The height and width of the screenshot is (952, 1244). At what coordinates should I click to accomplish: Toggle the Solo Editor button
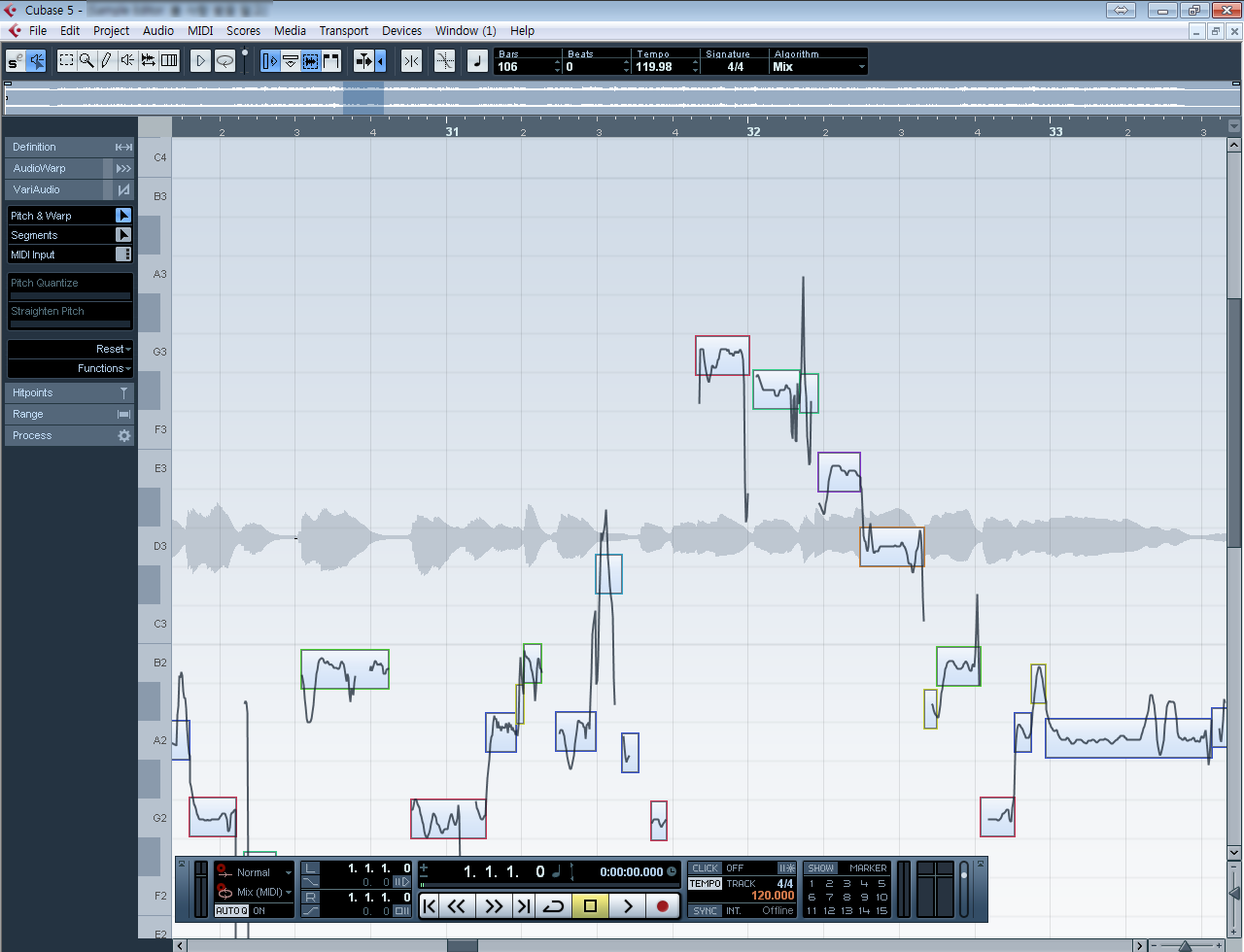point(15,61)
